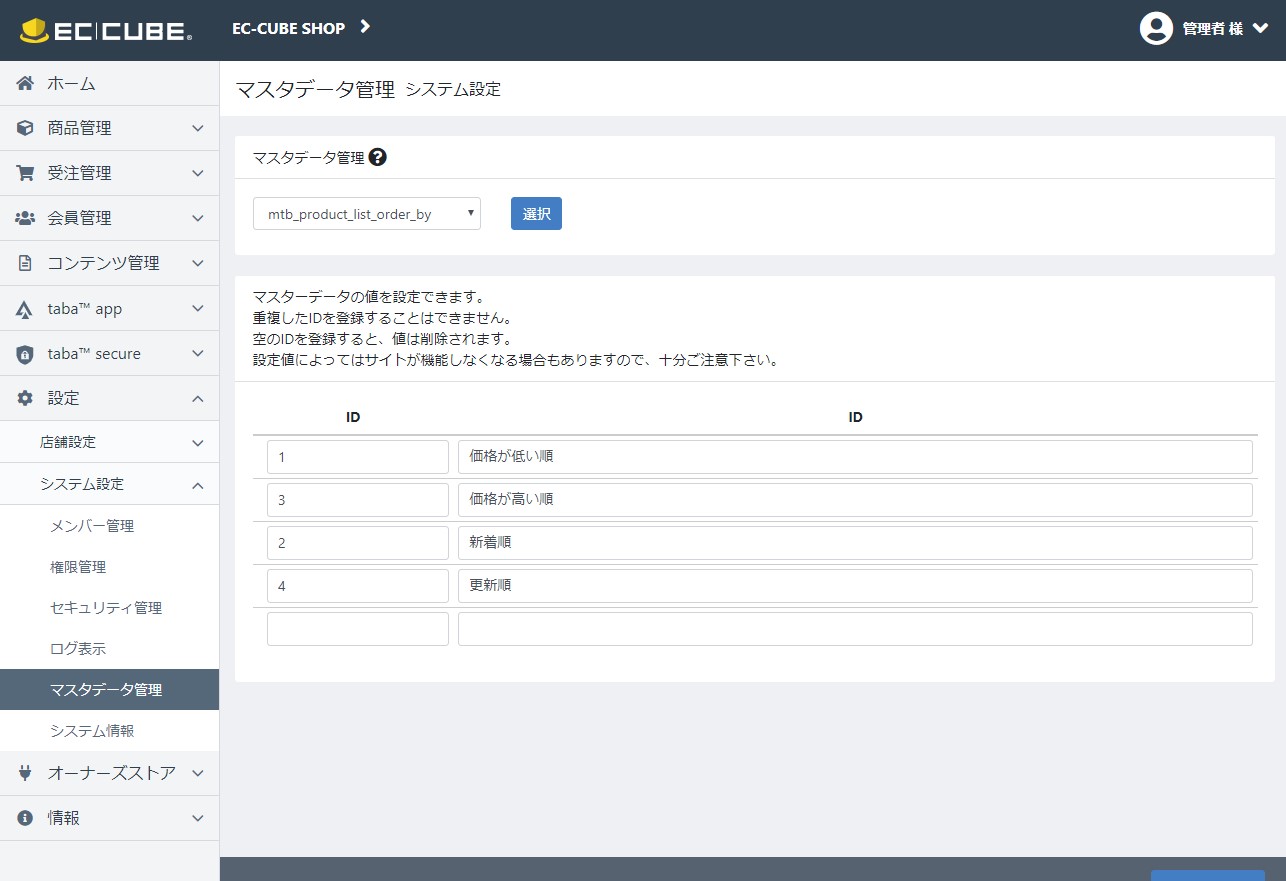Click the EC-CUBE logo

[105, 30]
